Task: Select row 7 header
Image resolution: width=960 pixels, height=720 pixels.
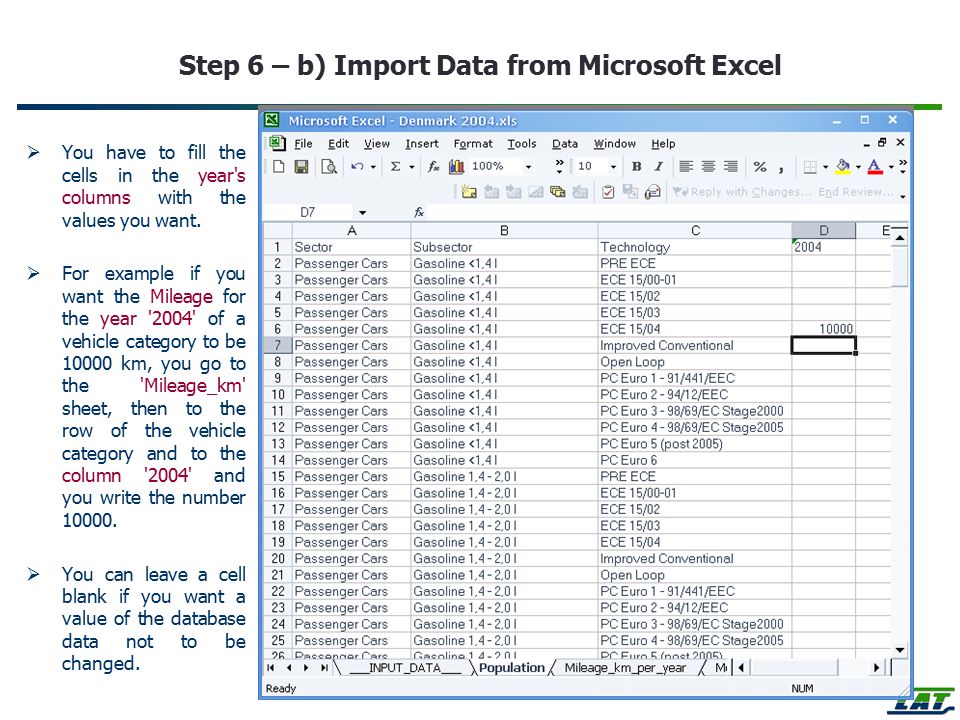Action: click(277, 345)
